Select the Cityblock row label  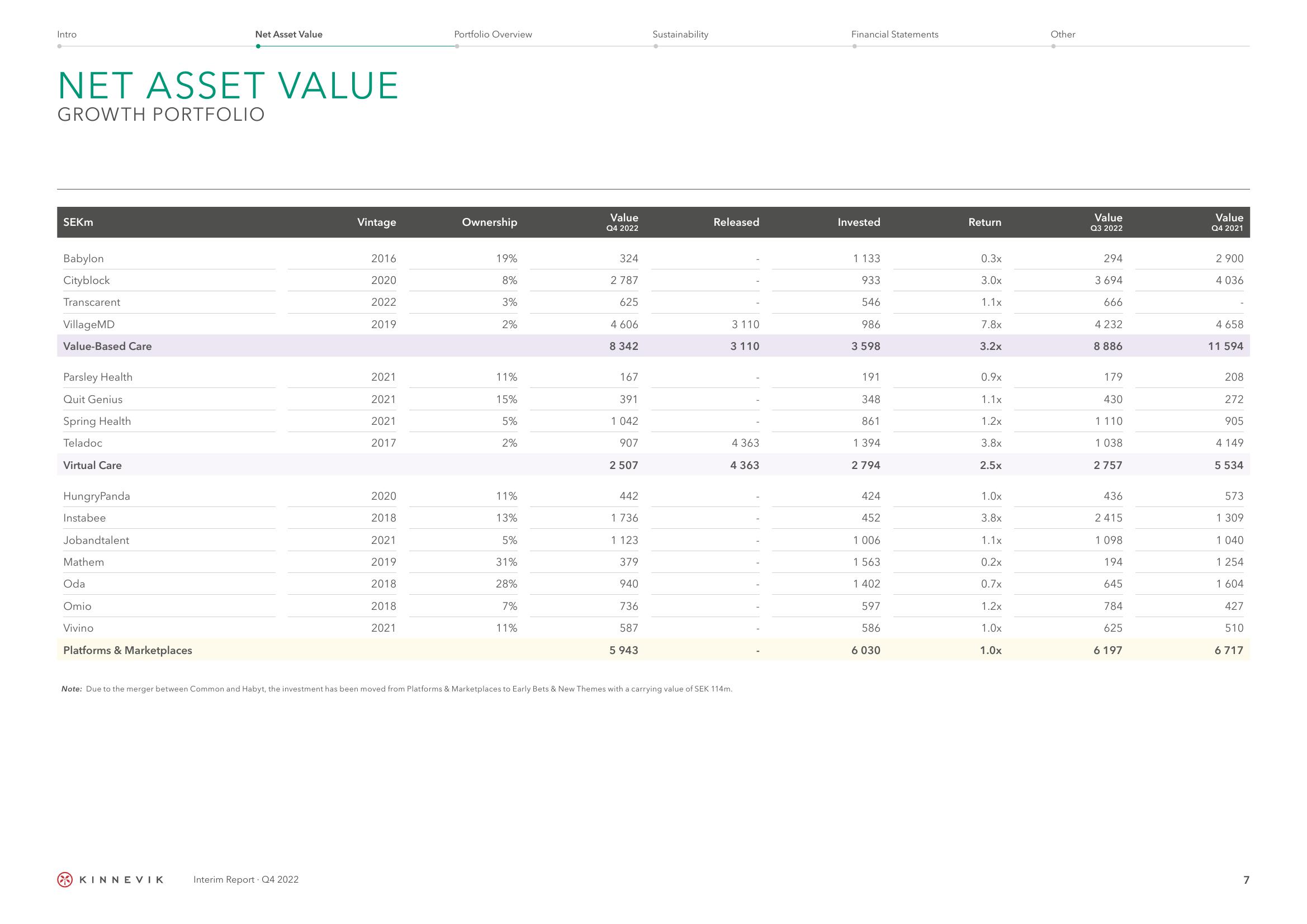pos(87,280)
